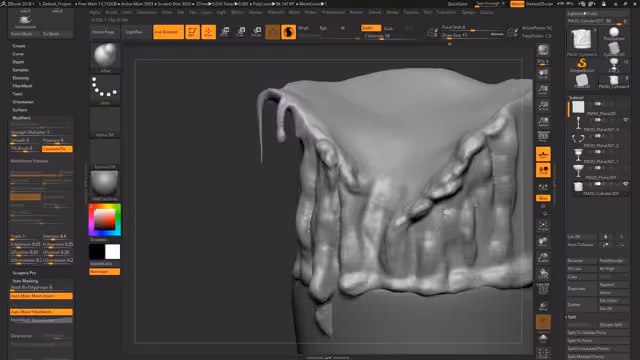640x360 pixels.
Task: Toggle the orange Xyz rotation button
Action: point(543,198)
